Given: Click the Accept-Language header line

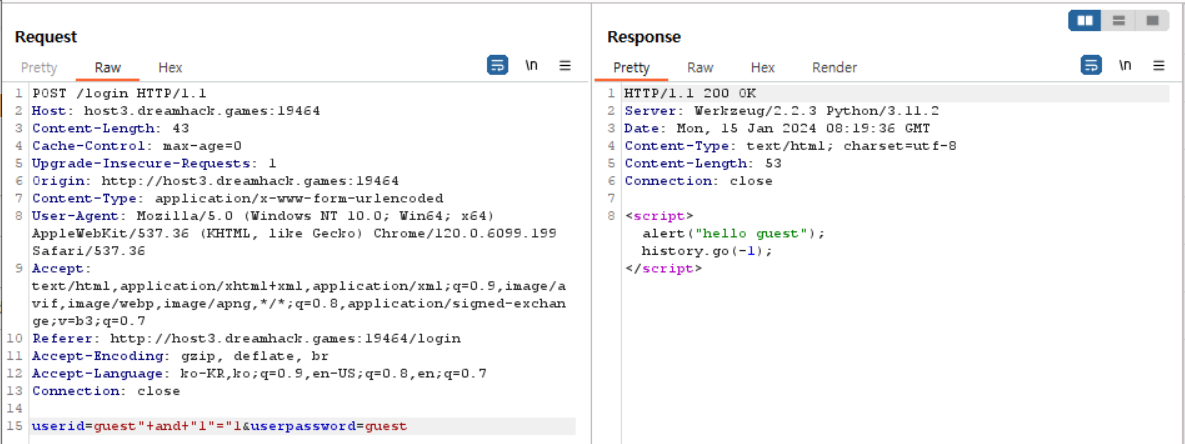Looking at the screenshot, I should click(x=259, y=373).
